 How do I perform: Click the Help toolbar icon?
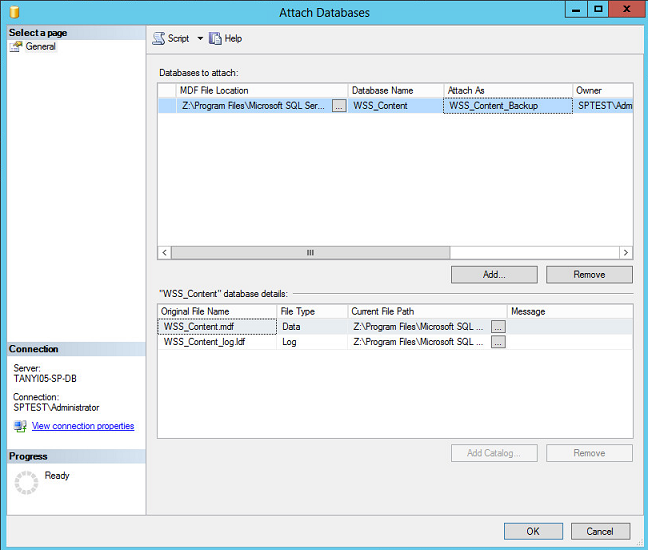[215, 38]
